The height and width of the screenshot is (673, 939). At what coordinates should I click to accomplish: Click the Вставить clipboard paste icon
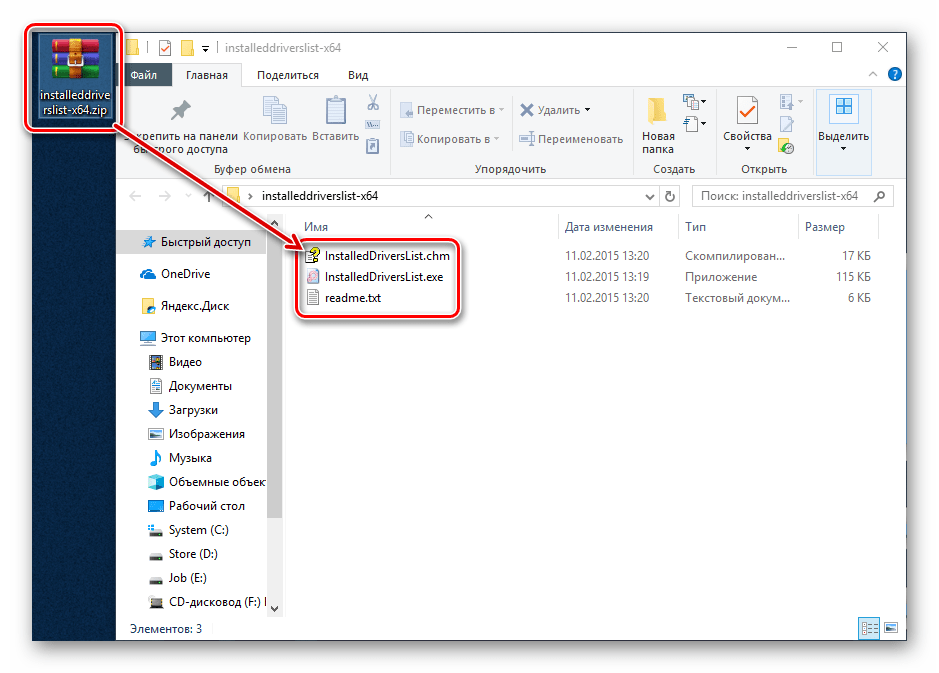[x=335, y=110]
